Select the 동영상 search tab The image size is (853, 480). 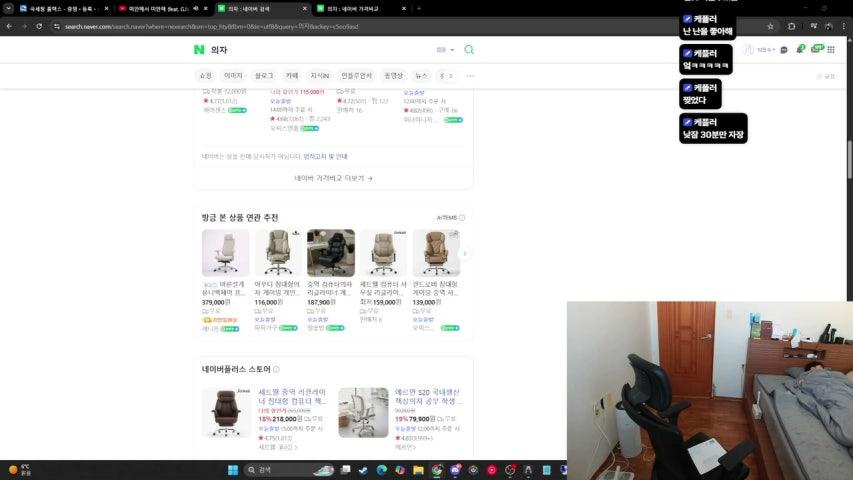[x=393, y=76]
